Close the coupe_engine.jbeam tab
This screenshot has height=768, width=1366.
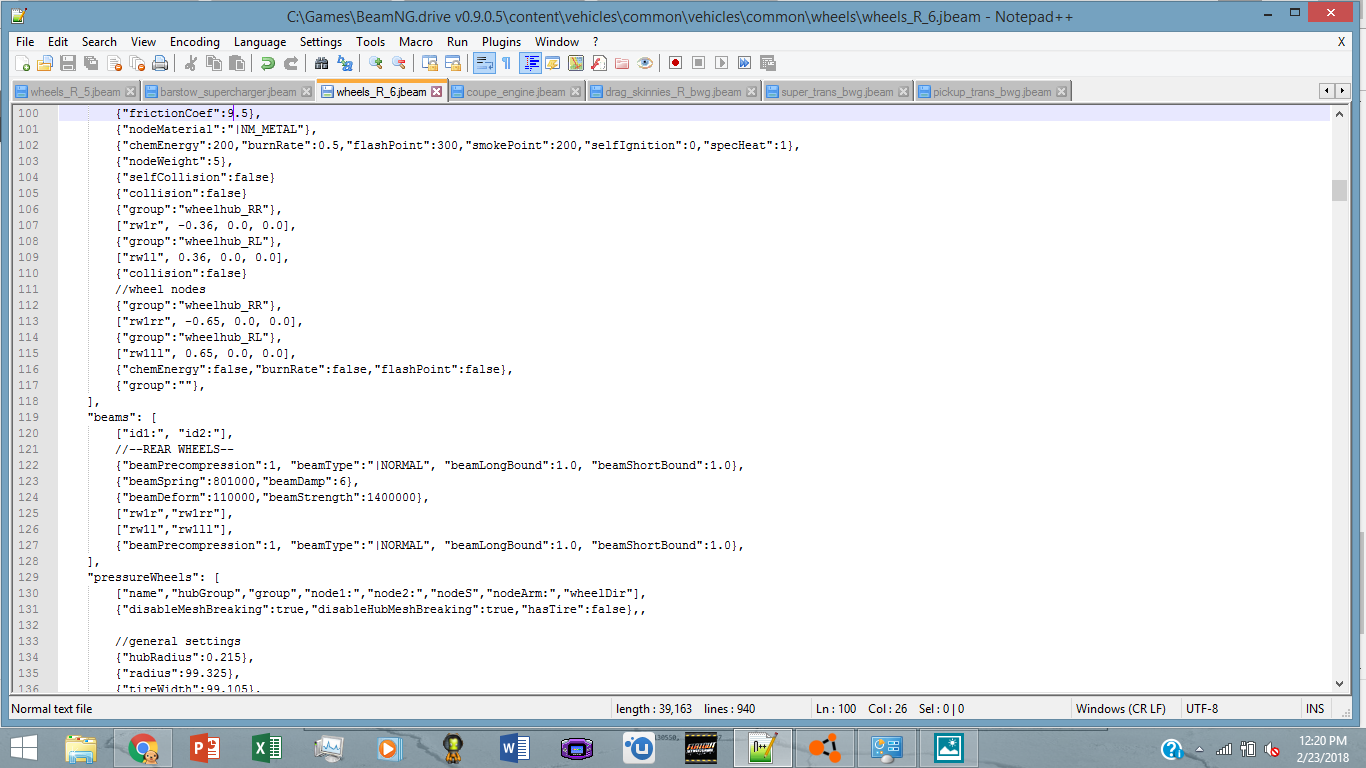pos(576,92)
